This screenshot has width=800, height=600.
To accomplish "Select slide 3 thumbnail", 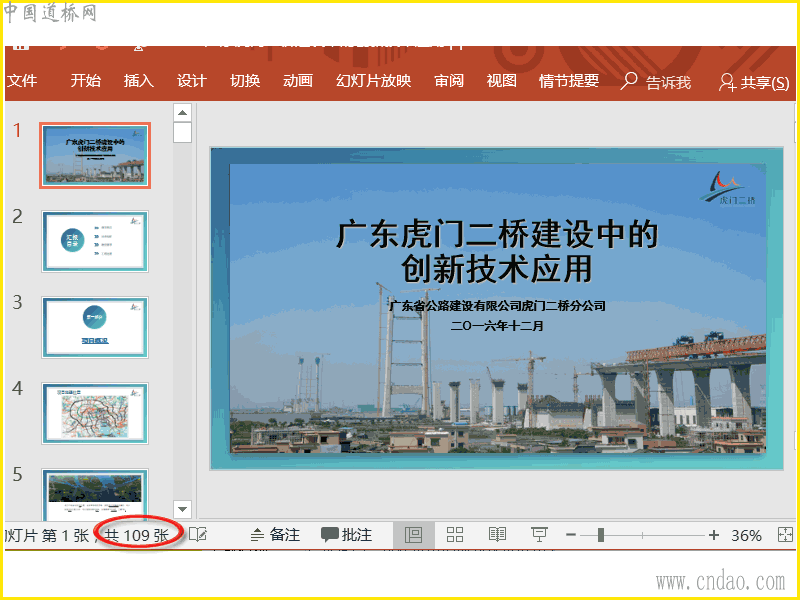I will 95,327.
